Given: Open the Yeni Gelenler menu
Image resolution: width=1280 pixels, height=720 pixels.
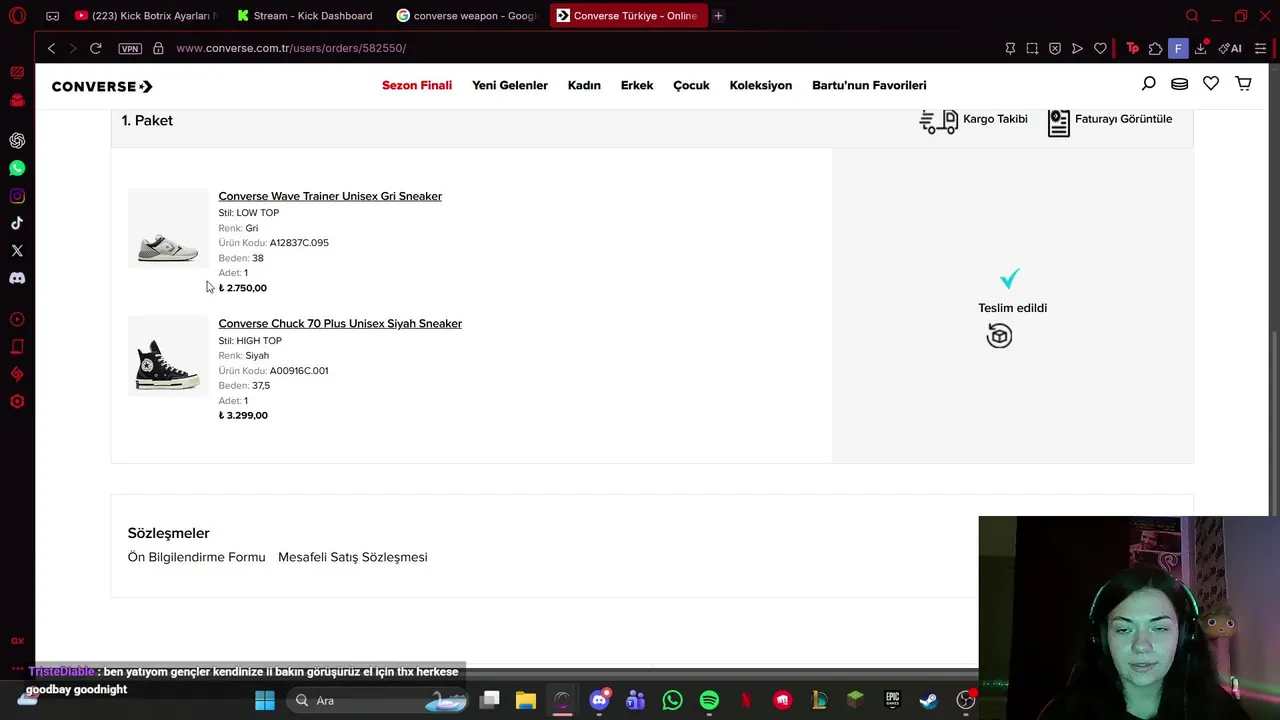Looking at the screenshot, I should 510,85.
